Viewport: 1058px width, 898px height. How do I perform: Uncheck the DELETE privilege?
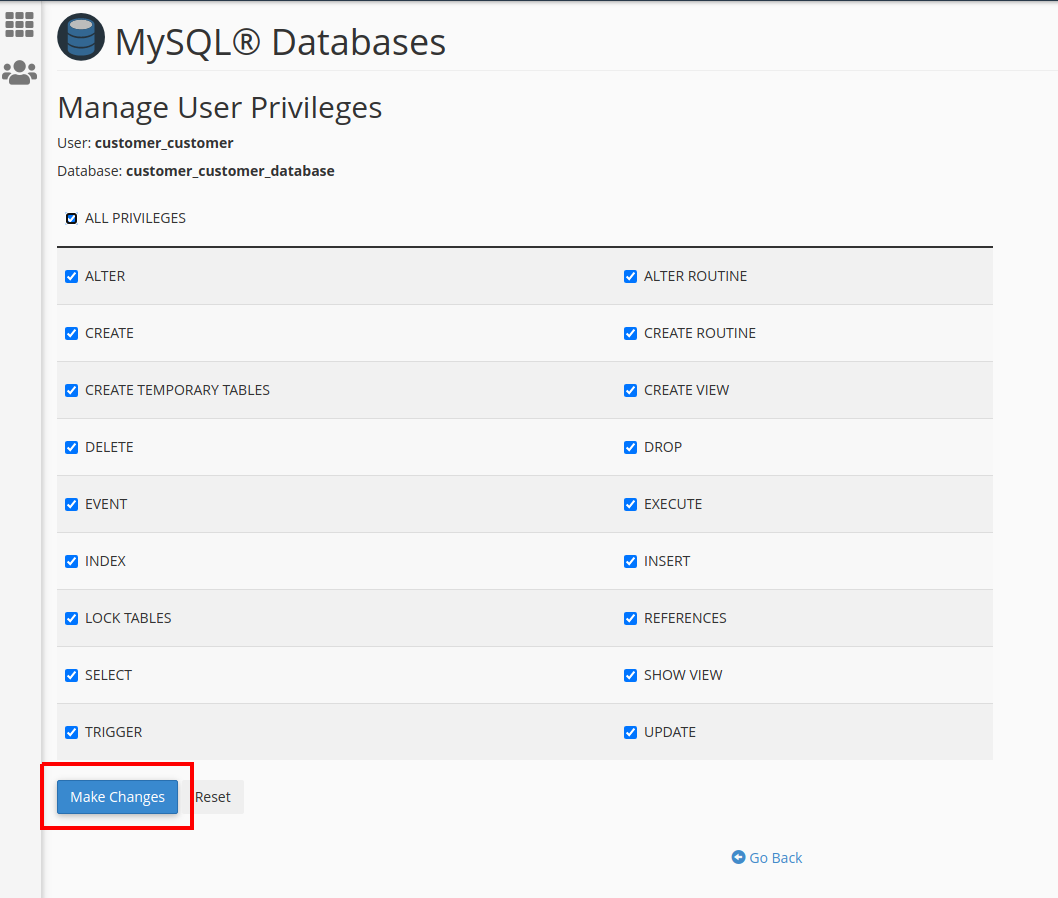tap(72, 447)
